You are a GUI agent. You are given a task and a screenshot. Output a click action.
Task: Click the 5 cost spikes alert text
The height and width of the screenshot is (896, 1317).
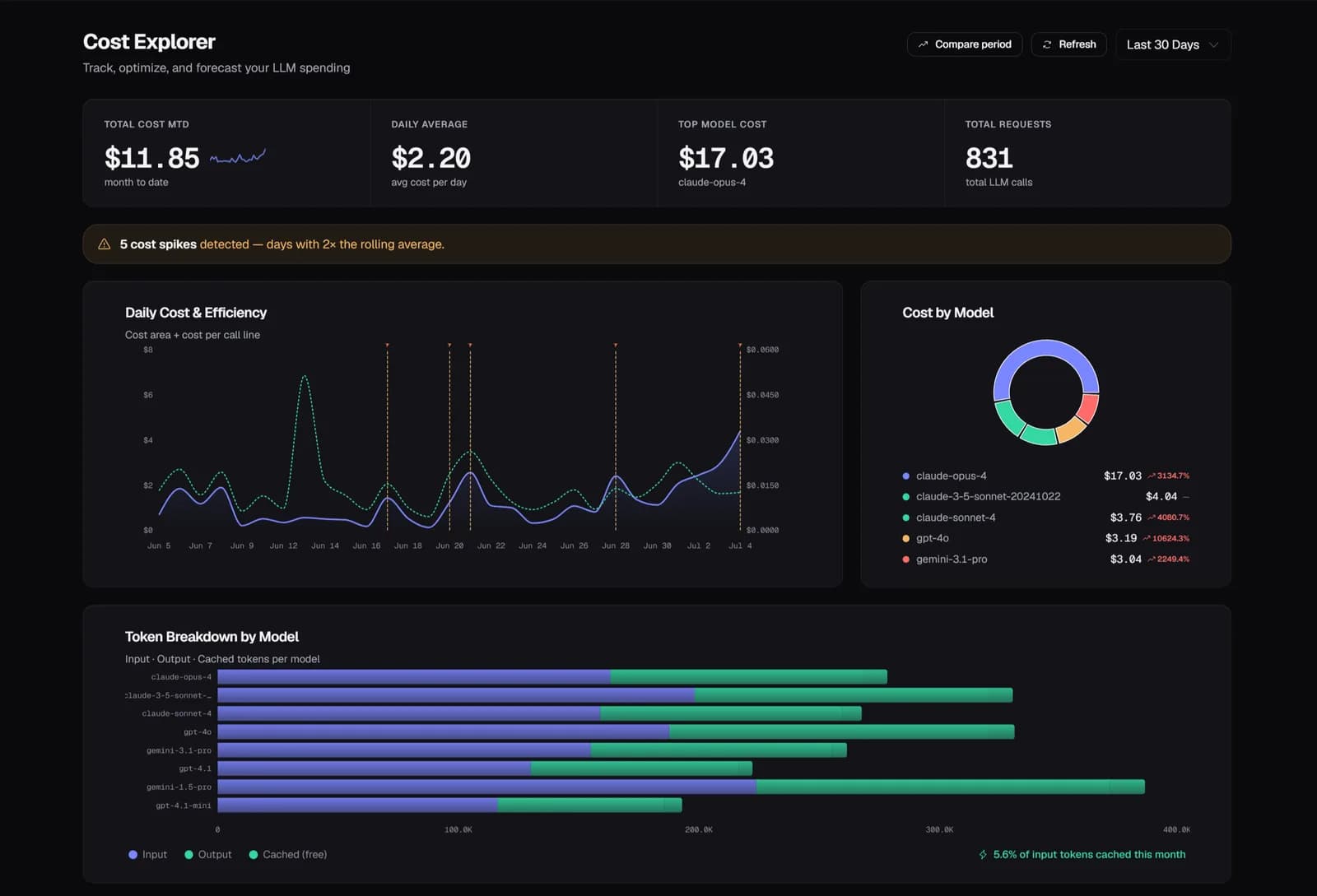click(x=282, y=244)
